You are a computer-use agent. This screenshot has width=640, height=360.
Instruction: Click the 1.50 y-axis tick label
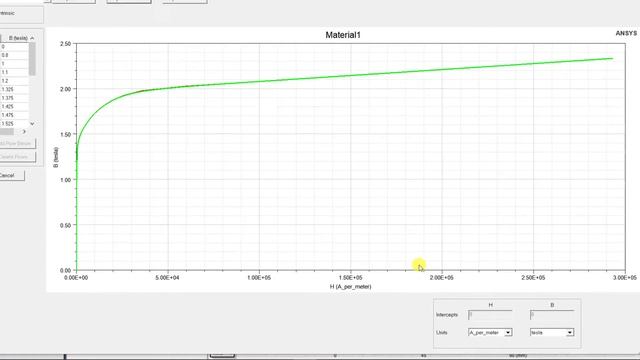65,134
